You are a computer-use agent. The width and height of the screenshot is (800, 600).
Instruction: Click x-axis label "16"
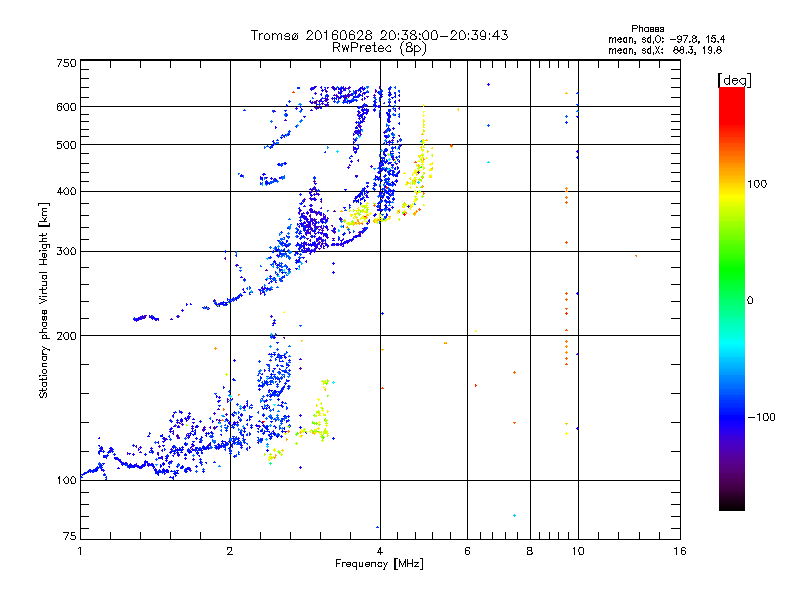click(x=680, y=551)
